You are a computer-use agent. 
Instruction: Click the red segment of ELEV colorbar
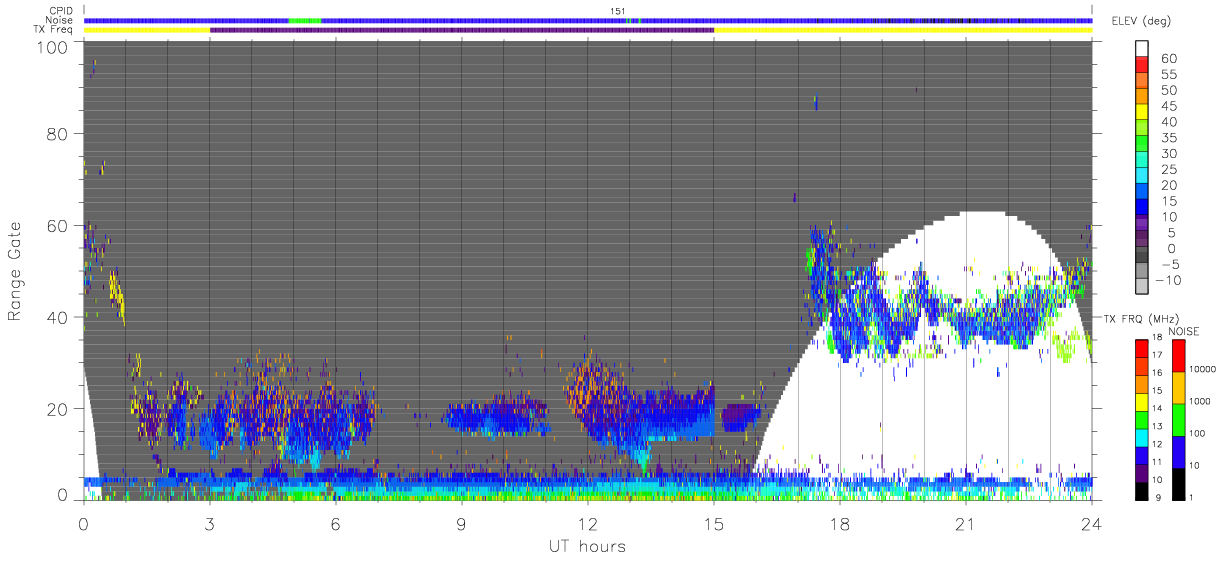pyautogui.click(x=1141, y=66)
